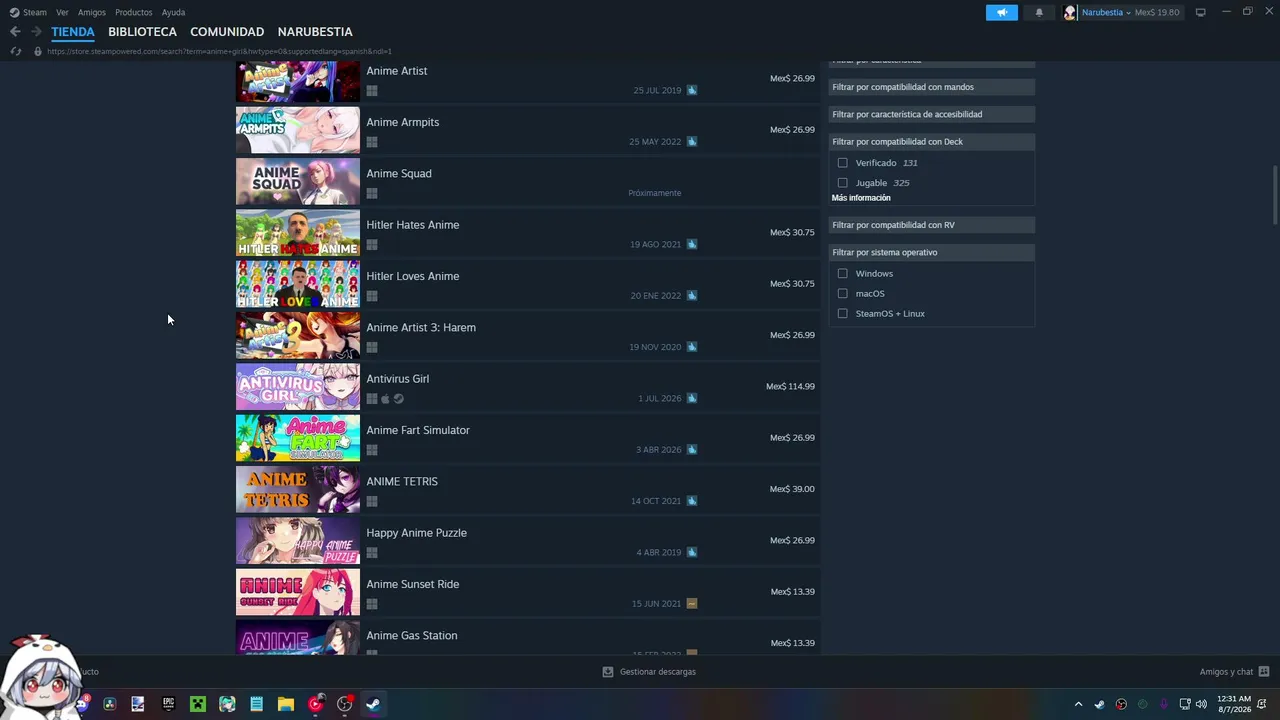Switch to the TIENDA tab

(x=73, y=32)
